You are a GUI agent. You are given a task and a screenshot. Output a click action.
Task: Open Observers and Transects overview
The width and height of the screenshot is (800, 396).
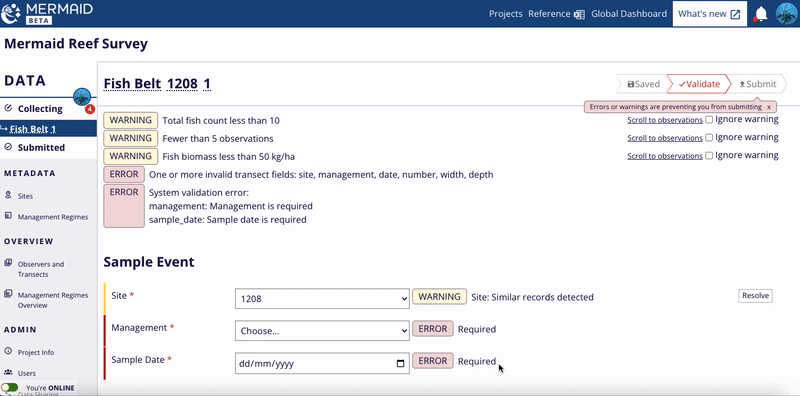(x=41, y=269)
